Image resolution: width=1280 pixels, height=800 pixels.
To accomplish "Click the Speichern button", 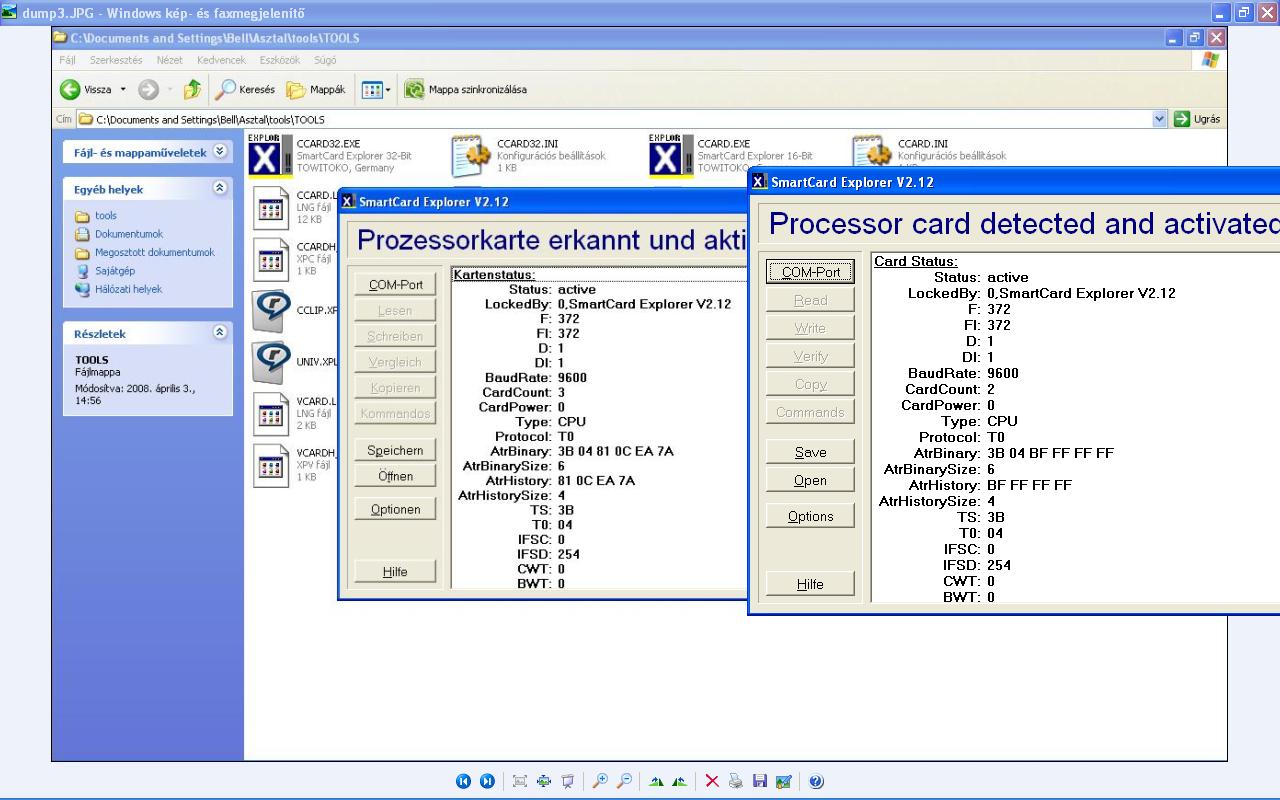I will click(x=395, y=450).
